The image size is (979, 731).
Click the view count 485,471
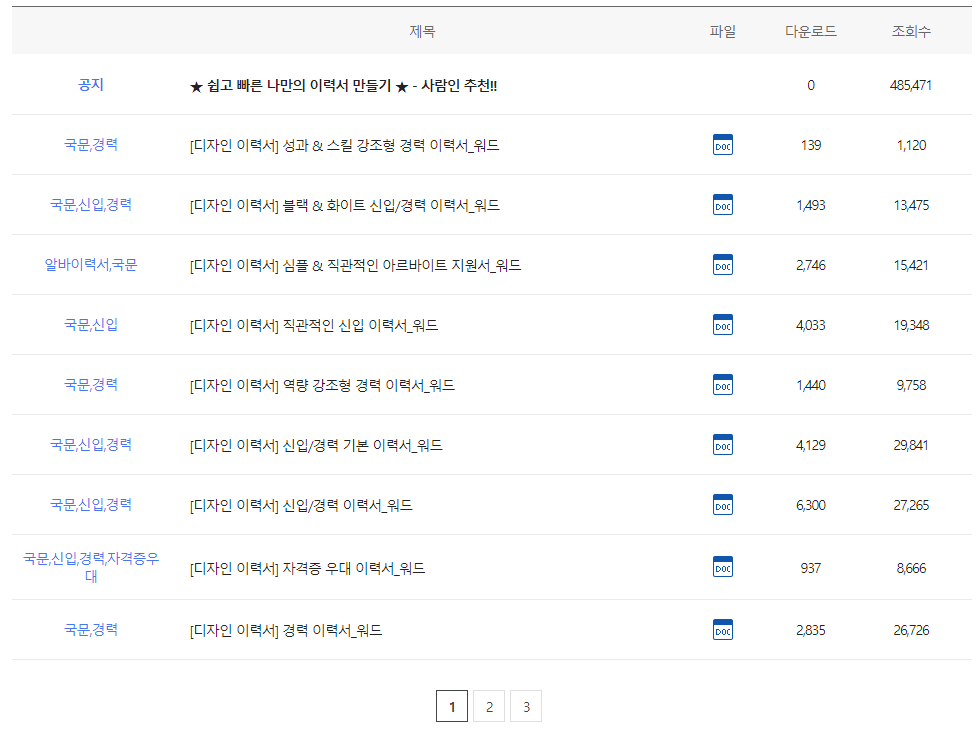pyautogui.click(x=911, y=86)
